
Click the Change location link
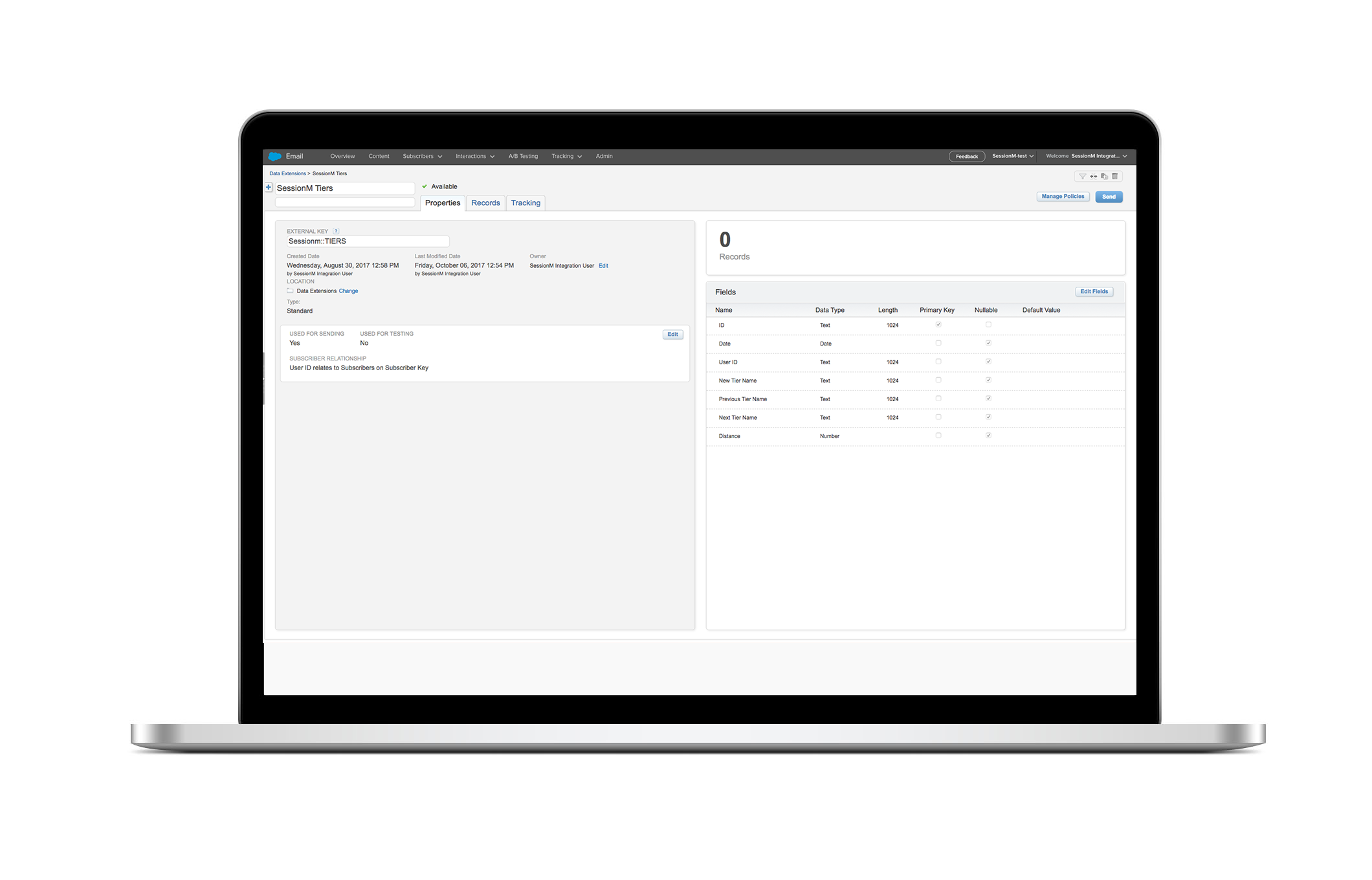(348, 291)
